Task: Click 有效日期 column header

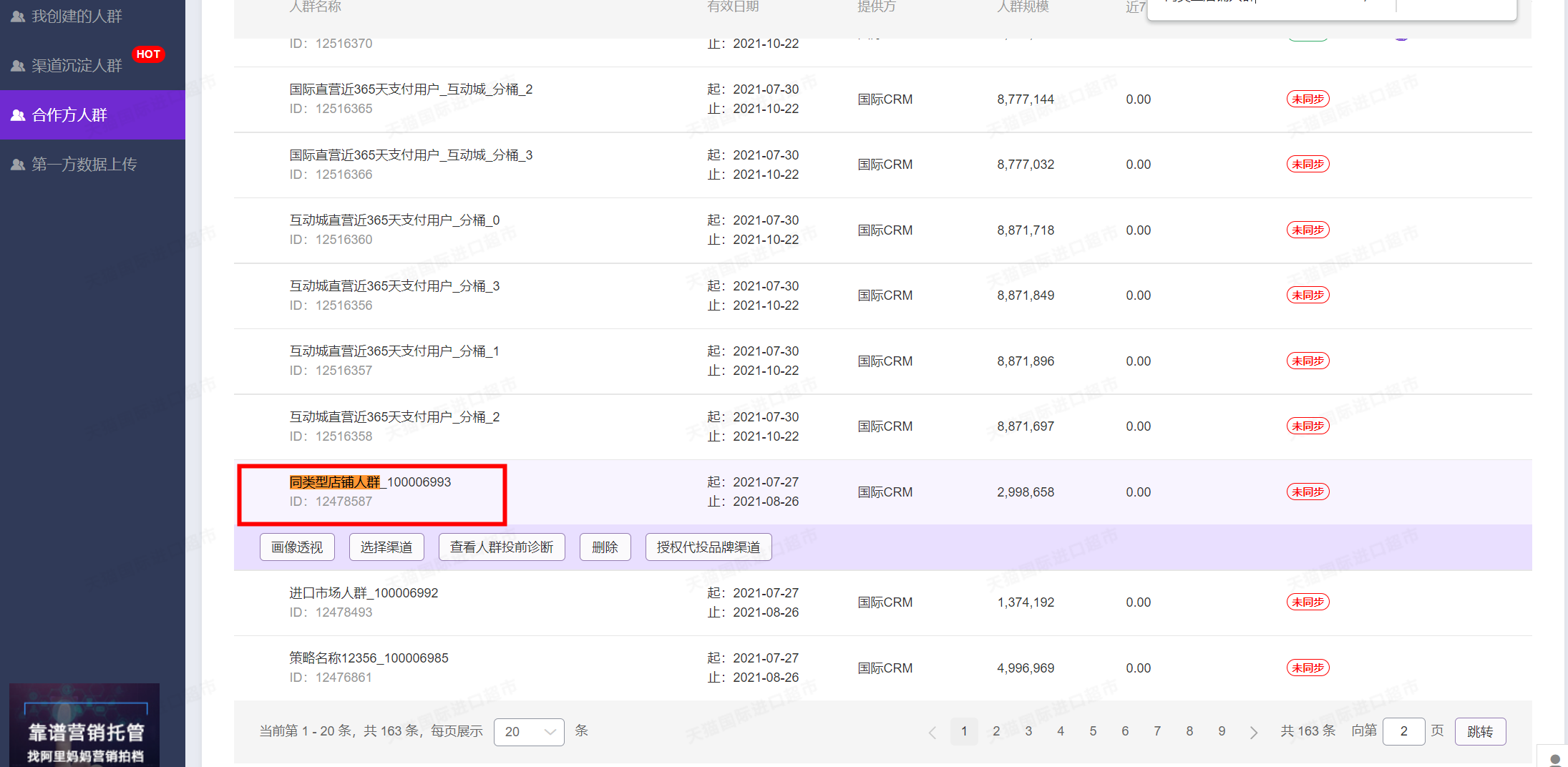Action: click(733, 6)
